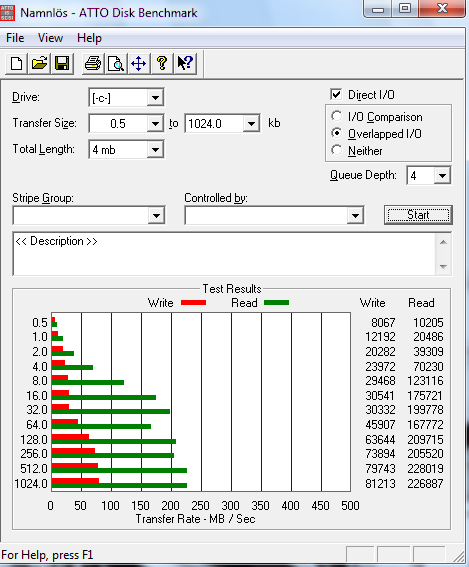Uncheck the Direct I/O checkbox
Viewport: 469px width, 567px height.
coord(336,95)
